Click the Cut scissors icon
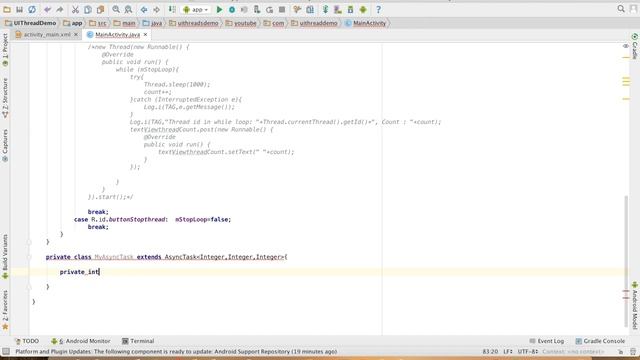The image size is (640, 360). pyautogui.click(x=75, y=9)
